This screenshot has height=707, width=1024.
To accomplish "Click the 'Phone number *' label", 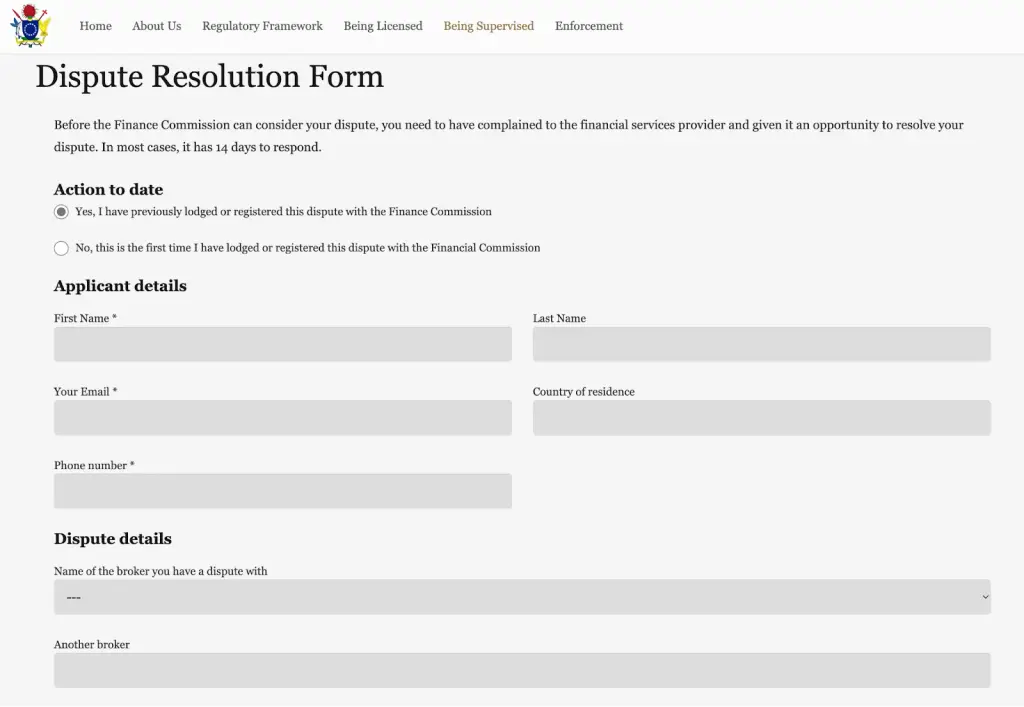I will [94, 465].
